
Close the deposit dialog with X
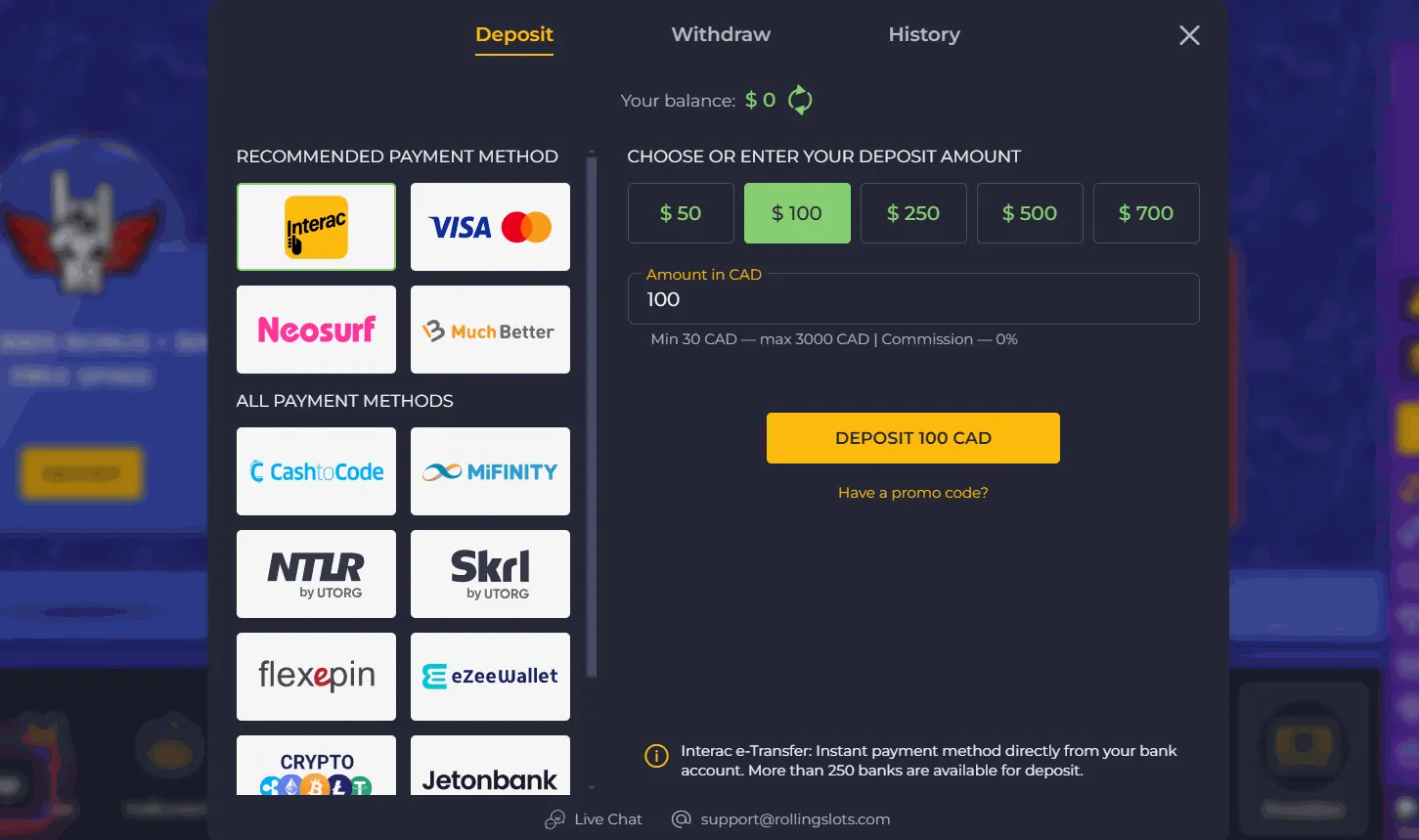[1189, 35]
